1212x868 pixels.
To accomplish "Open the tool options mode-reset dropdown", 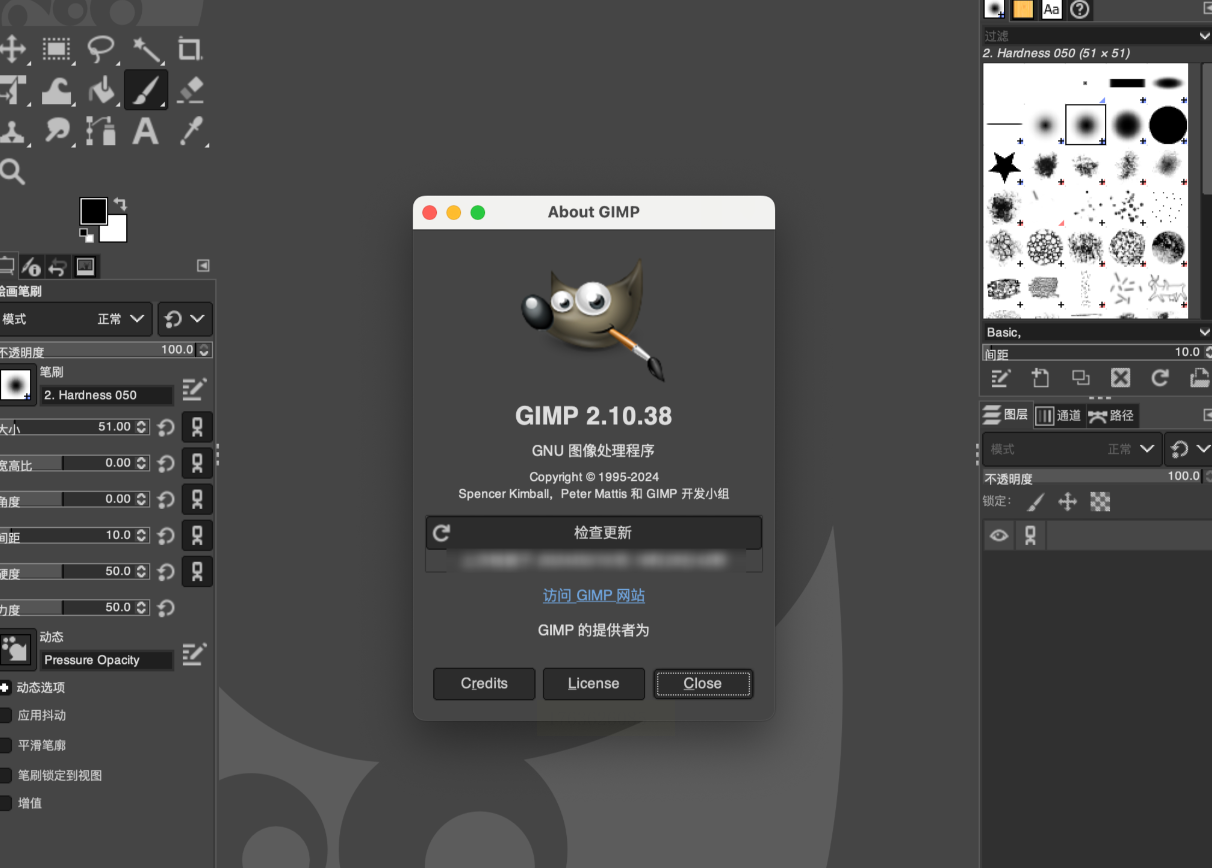I will click(x=185, y=319).
